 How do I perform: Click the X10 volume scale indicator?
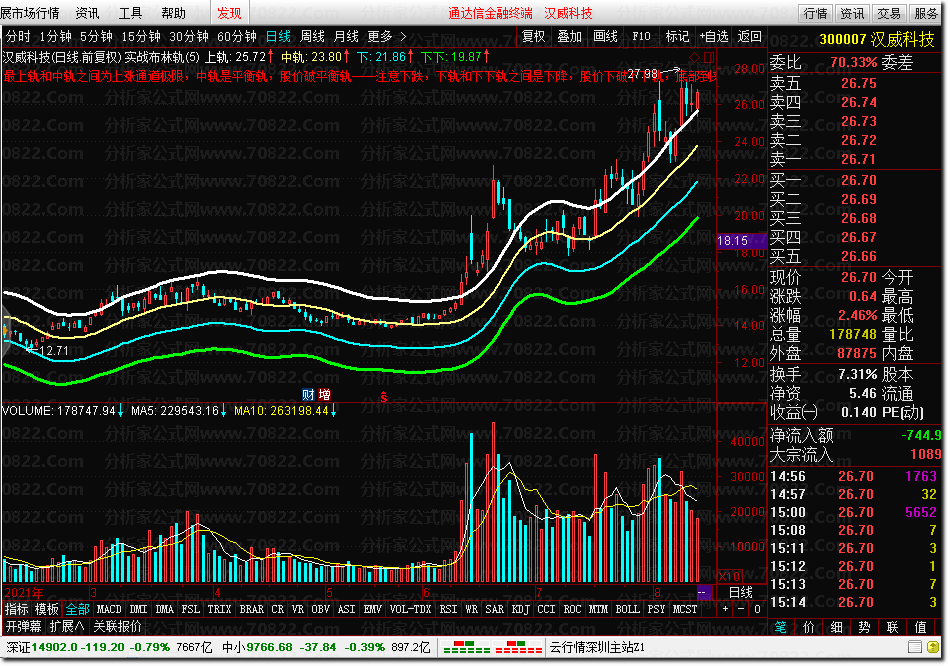[x=729, y=576]
